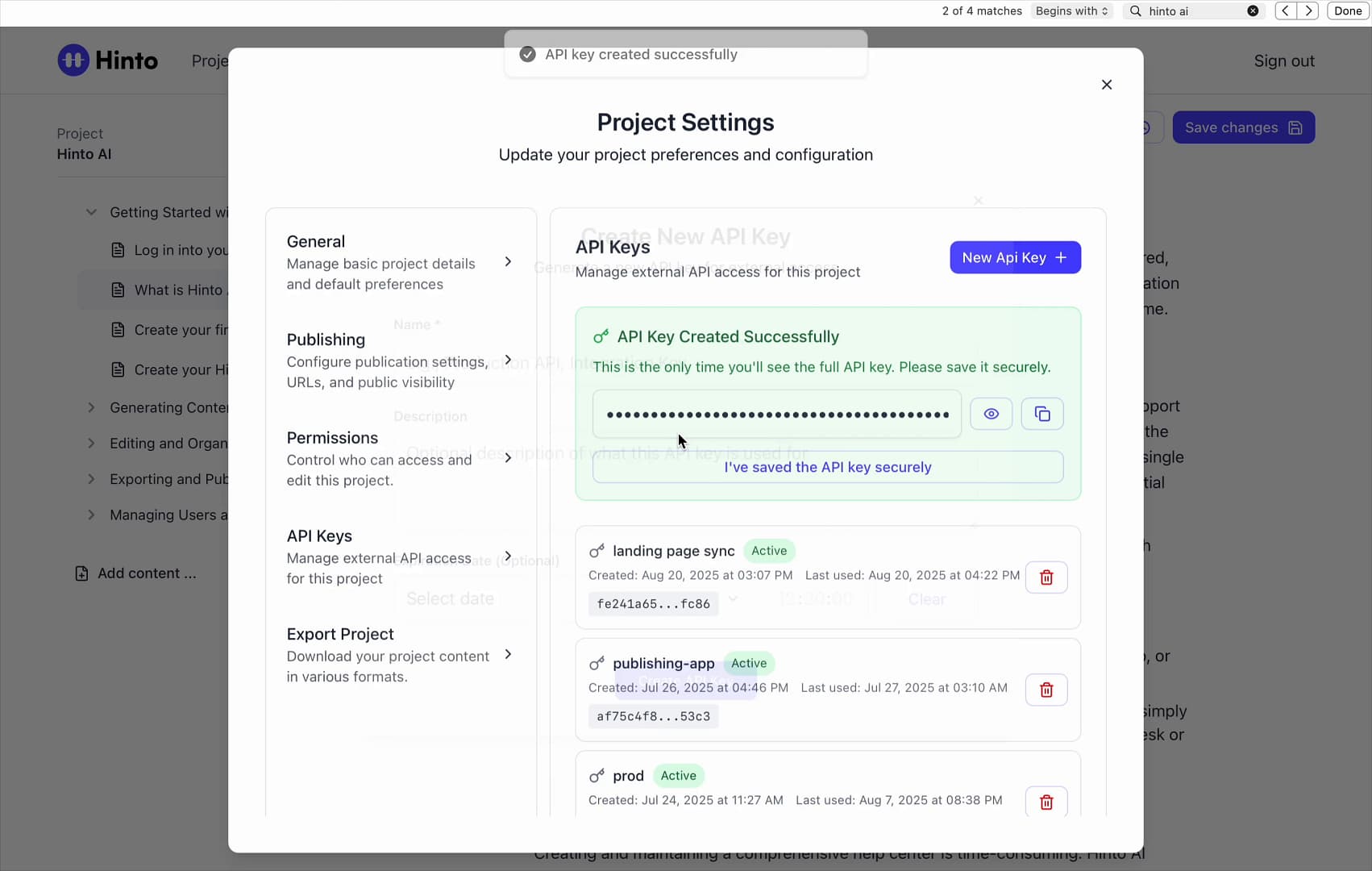This screenshot has height=871, width=1372.
Task: Copy the new API key to clipboard
Action: [1042, 414]
